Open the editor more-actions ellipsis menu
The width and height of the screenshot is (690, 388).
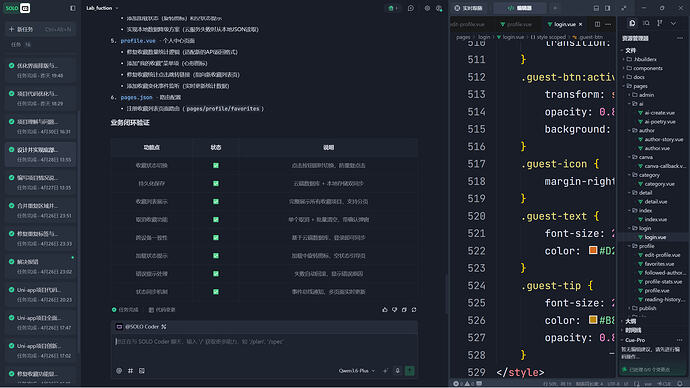(x=608, y=24)
